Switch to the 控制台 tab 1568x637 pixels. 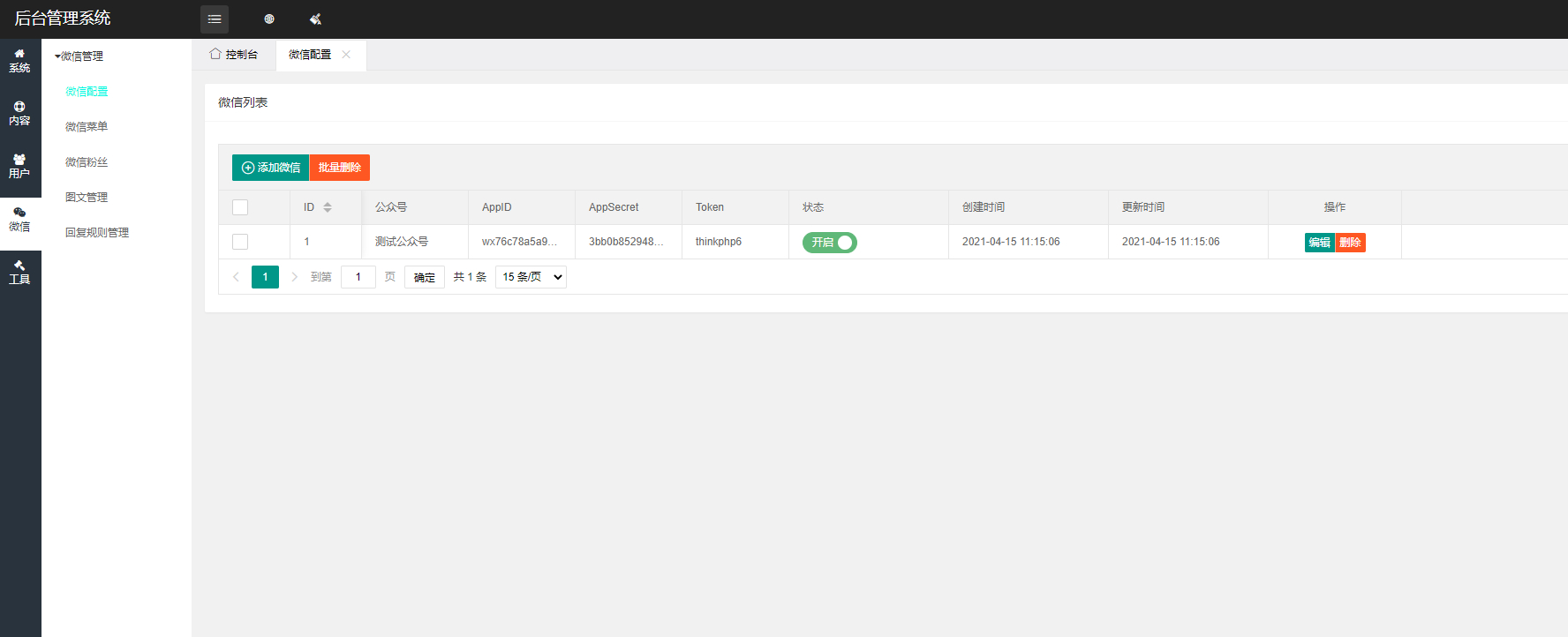click(x=234, y=55)
